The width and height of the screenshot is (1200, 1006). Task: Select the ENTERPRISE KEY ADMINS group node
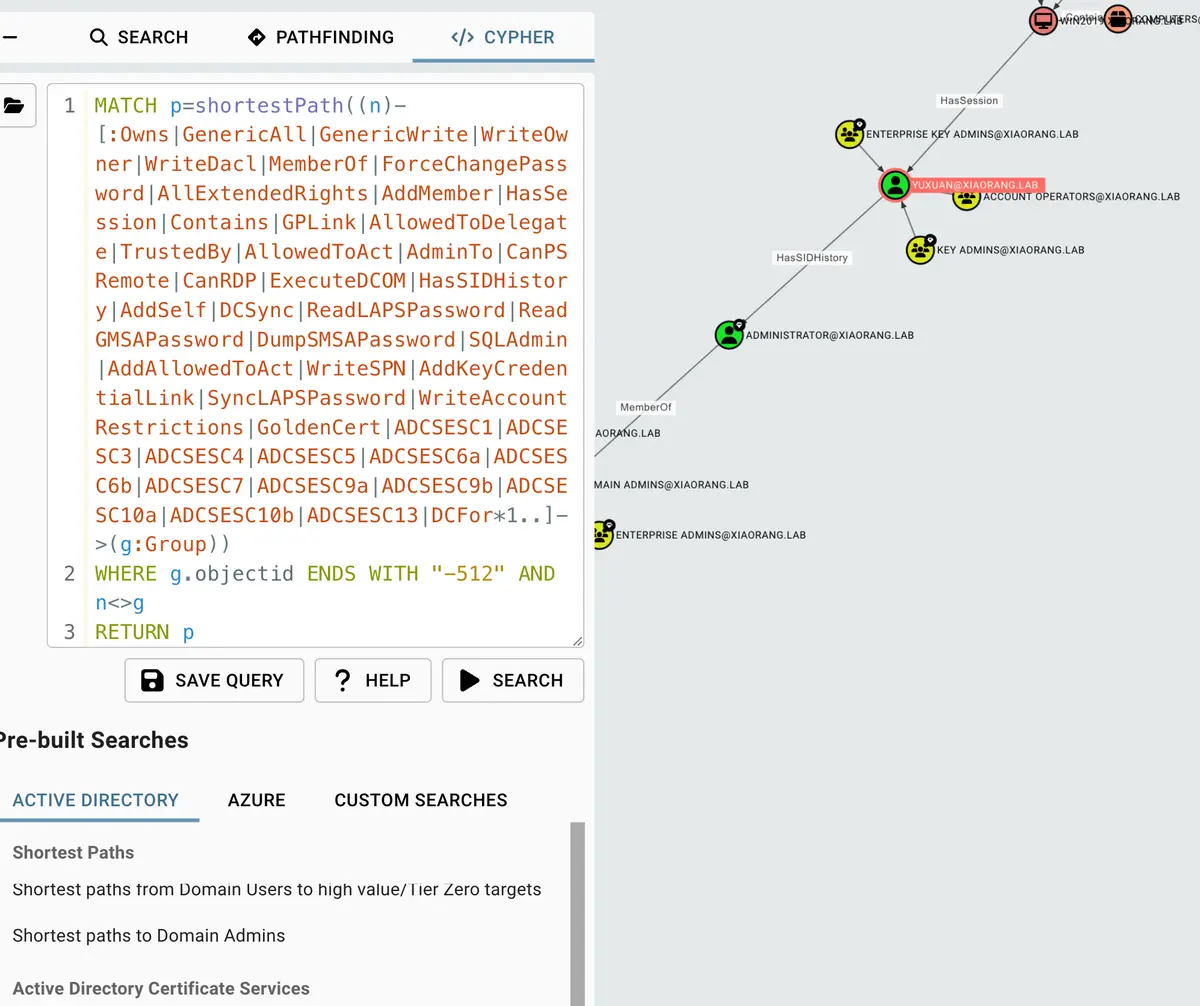coord(850,134)
